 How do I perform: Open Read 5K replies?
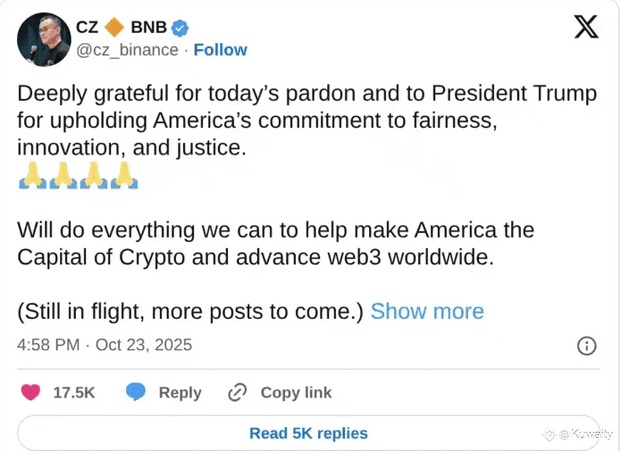point(309,433)
